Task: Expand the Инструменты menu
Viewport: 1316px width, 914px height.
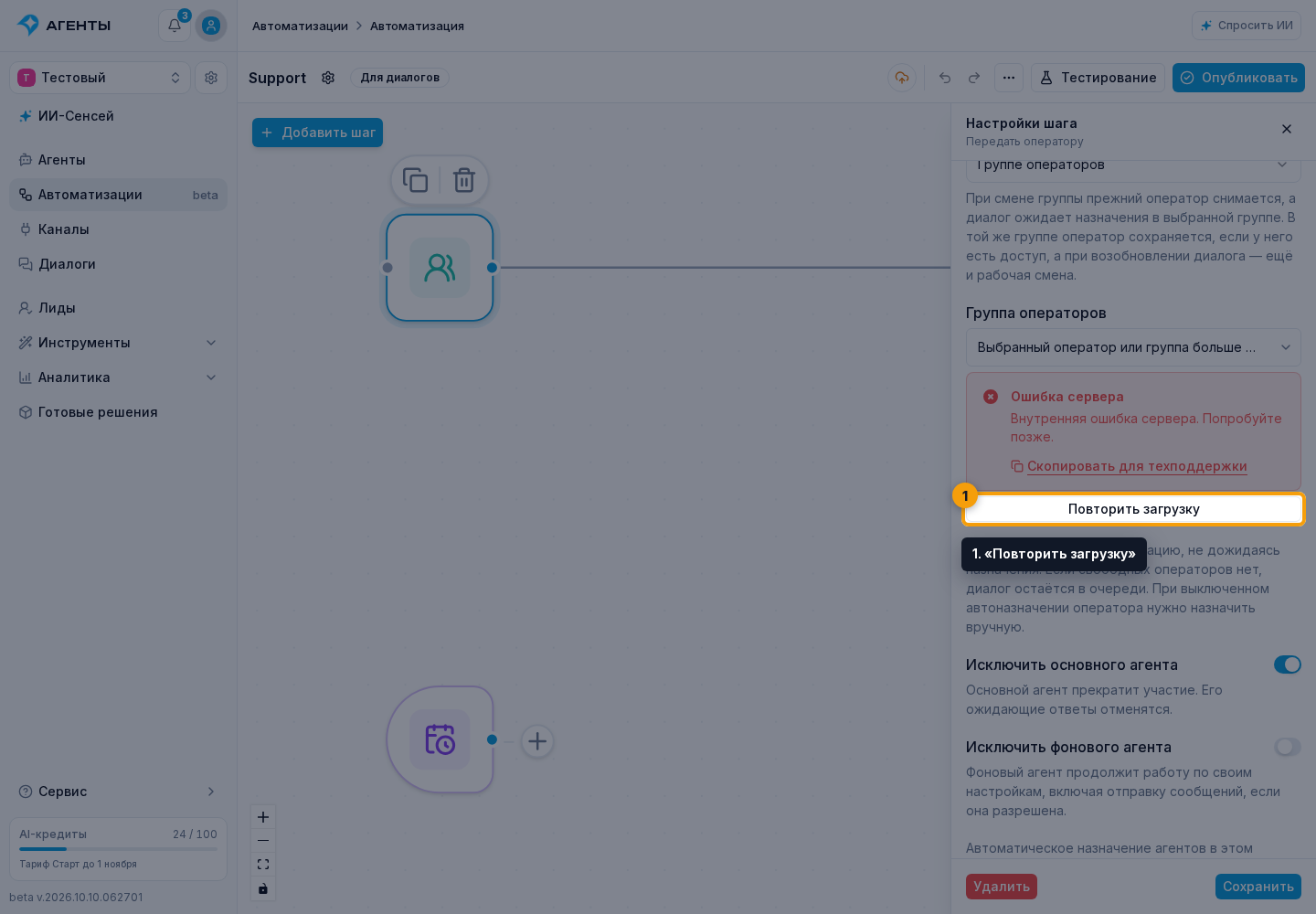Action: (119, 343)
